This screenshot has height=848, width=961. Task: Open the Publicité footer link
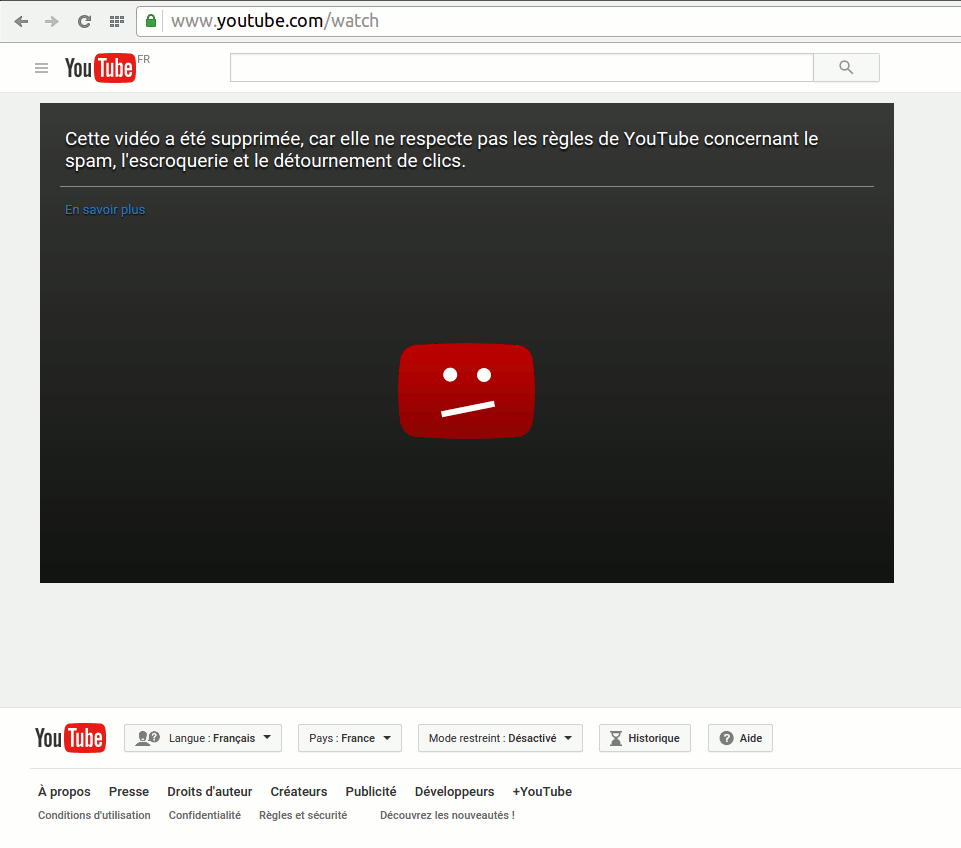point(371,792)
